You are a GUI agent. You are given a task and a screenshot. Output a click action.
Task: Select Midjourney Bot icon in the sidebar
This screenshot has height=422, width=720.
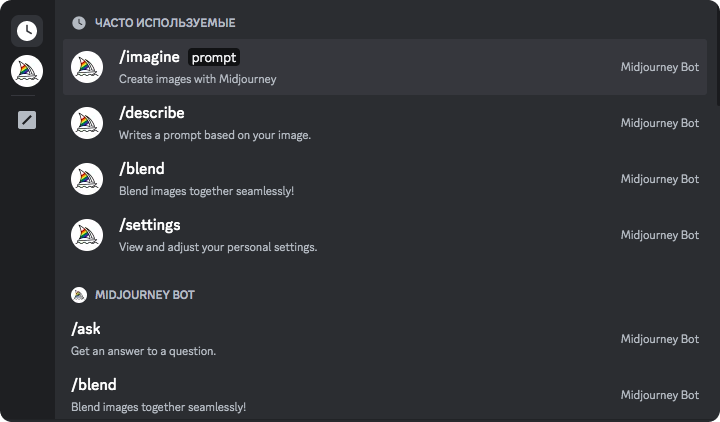pyautogui.click(x=27, y=71)
